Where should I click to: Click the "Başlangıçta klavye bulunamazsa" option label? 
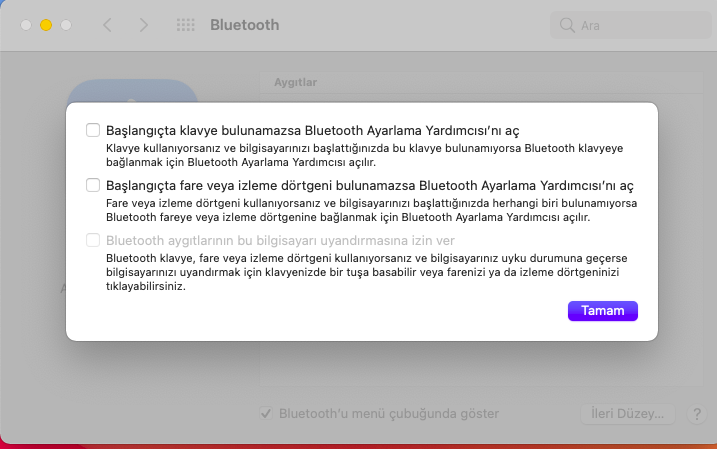point(312,130)
